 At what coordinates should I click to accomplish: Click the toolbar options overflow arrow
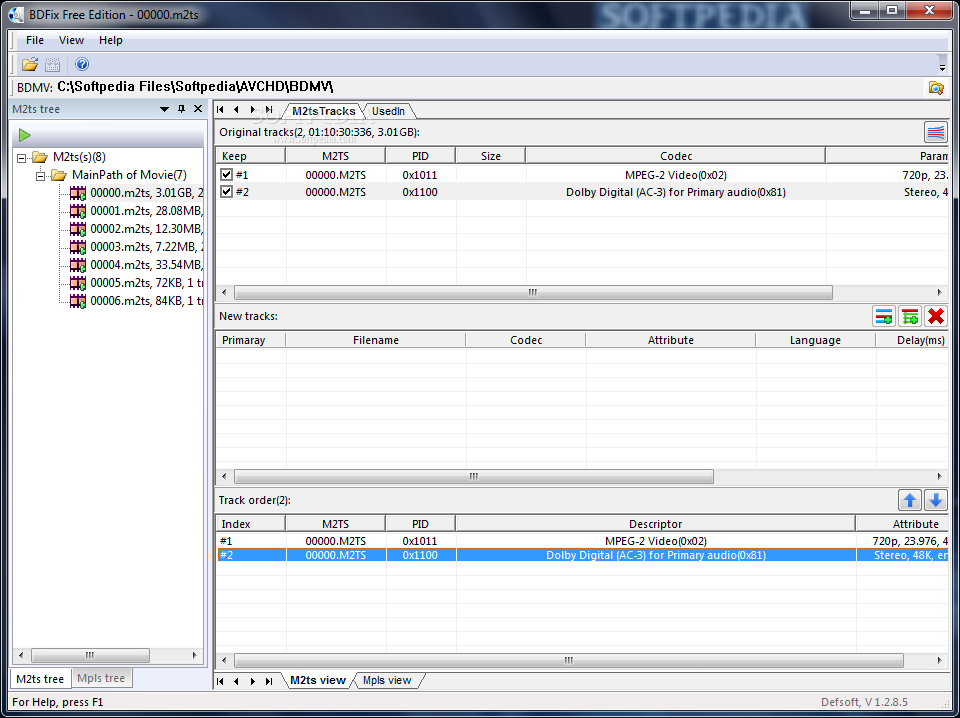coord(943,67)
